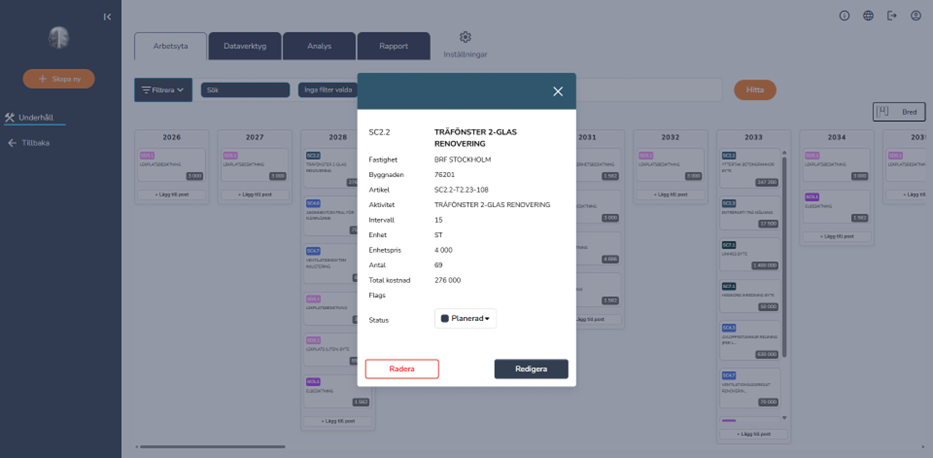Switch to the Analys tab
The image size is (933, 458).
pyautogui.click(x=319, y=46)
